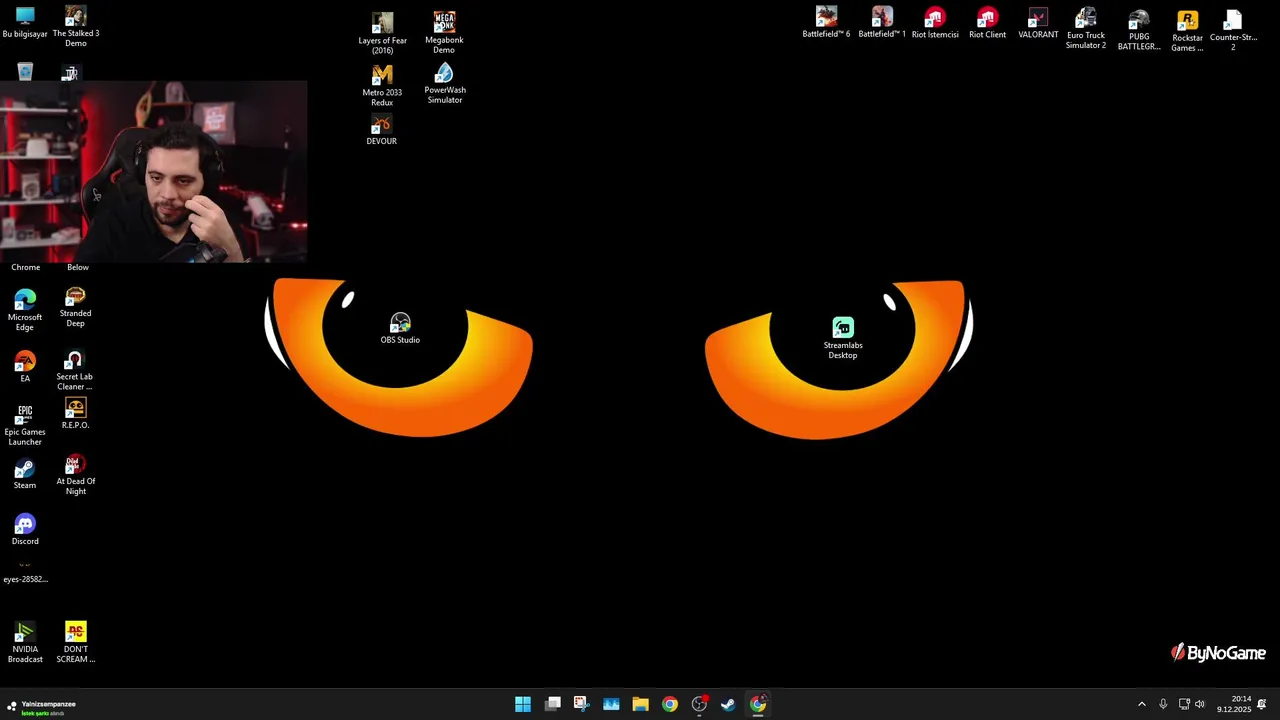Launch DON'T SCREAM game shortcut

(75, 642)
